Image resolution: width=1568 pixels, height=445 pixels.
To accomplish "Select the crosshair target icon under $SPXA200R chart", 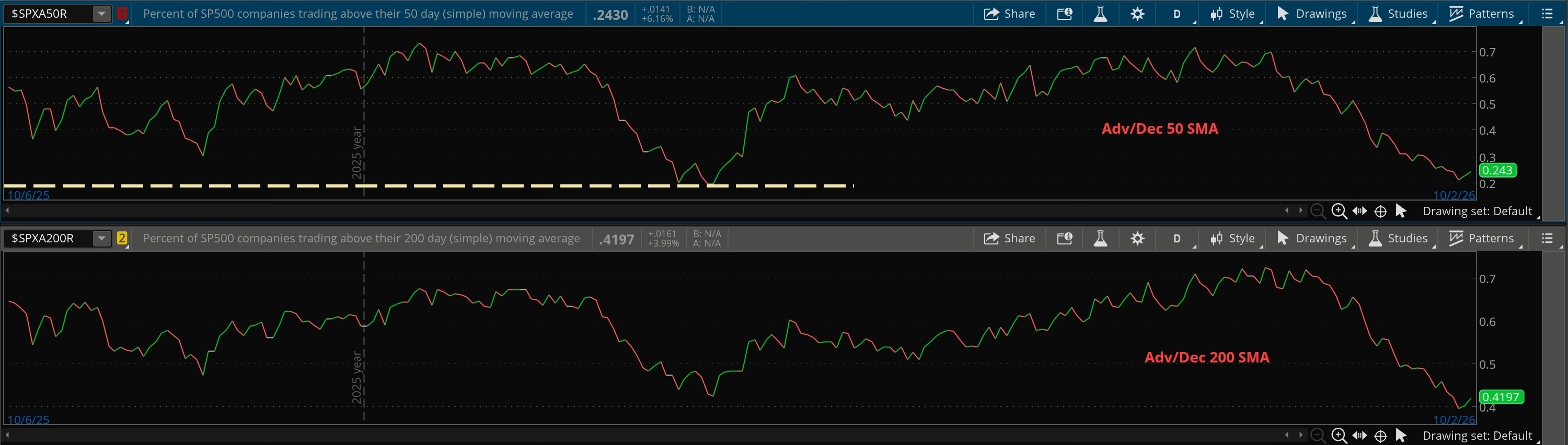I will coord(1381,436).
